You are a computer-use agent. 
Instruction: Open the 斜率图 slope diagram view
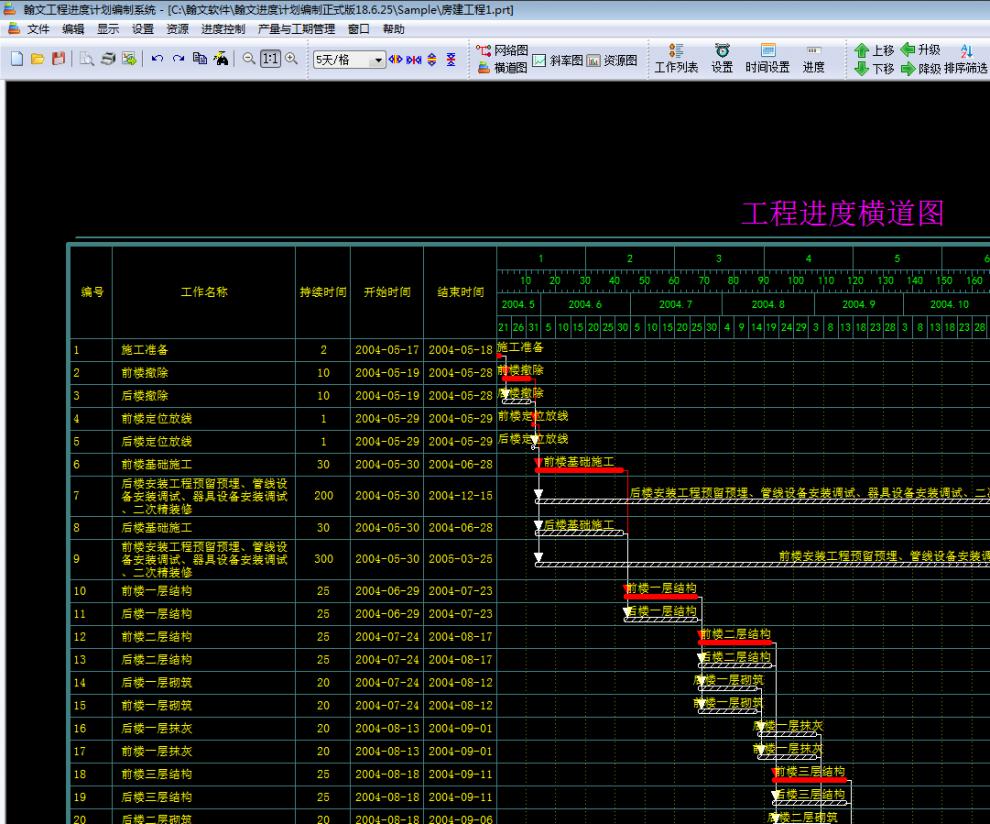point(560,60)
